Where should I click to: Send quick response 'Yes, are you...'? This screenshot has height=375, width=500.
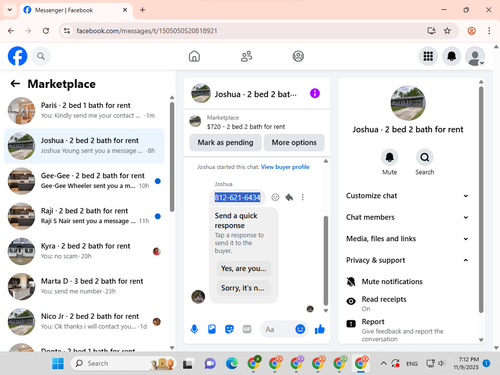(x=244, y=268)
